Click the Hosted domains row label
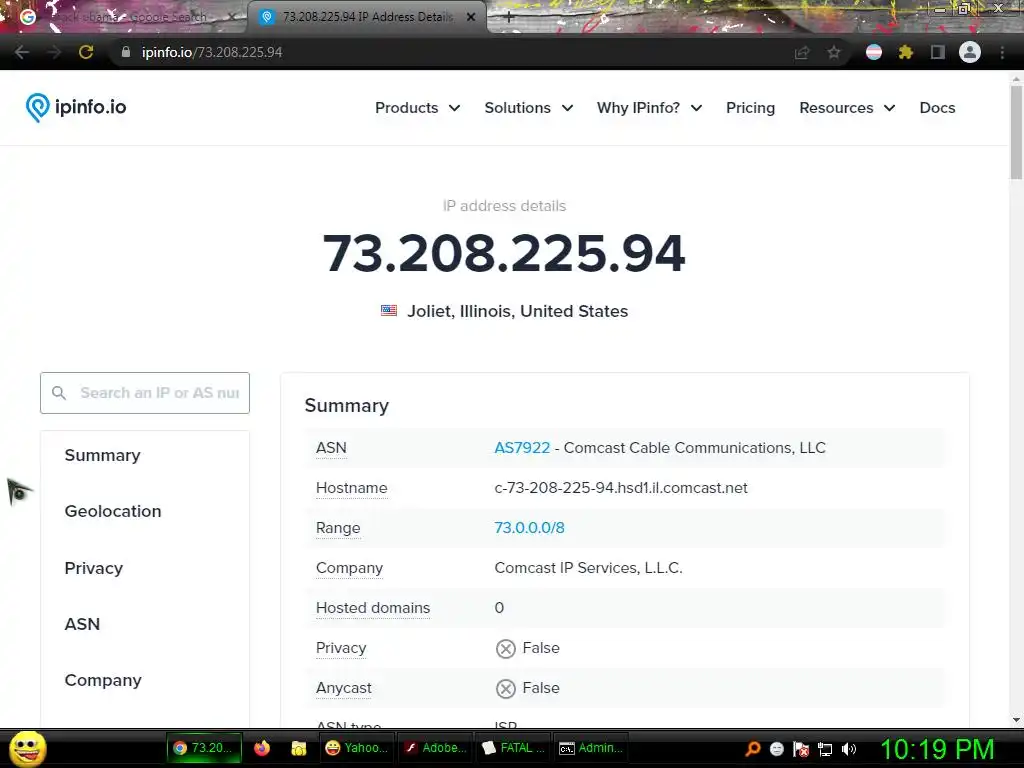Viewport: 1024px width, 768px height. pyautogui.click(x=373, y=608)
